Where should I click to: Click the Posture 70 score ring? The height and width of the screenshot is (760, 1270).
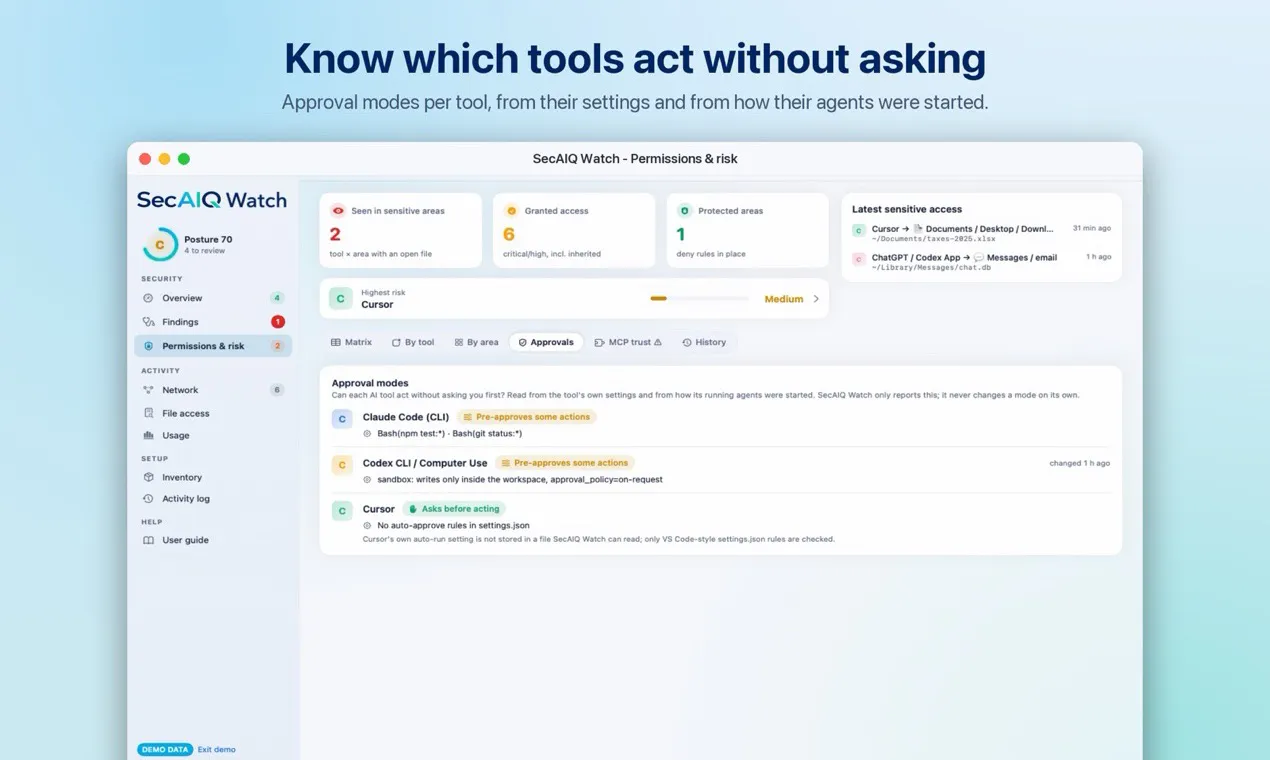pyautogui.click(x=160, y=244)
